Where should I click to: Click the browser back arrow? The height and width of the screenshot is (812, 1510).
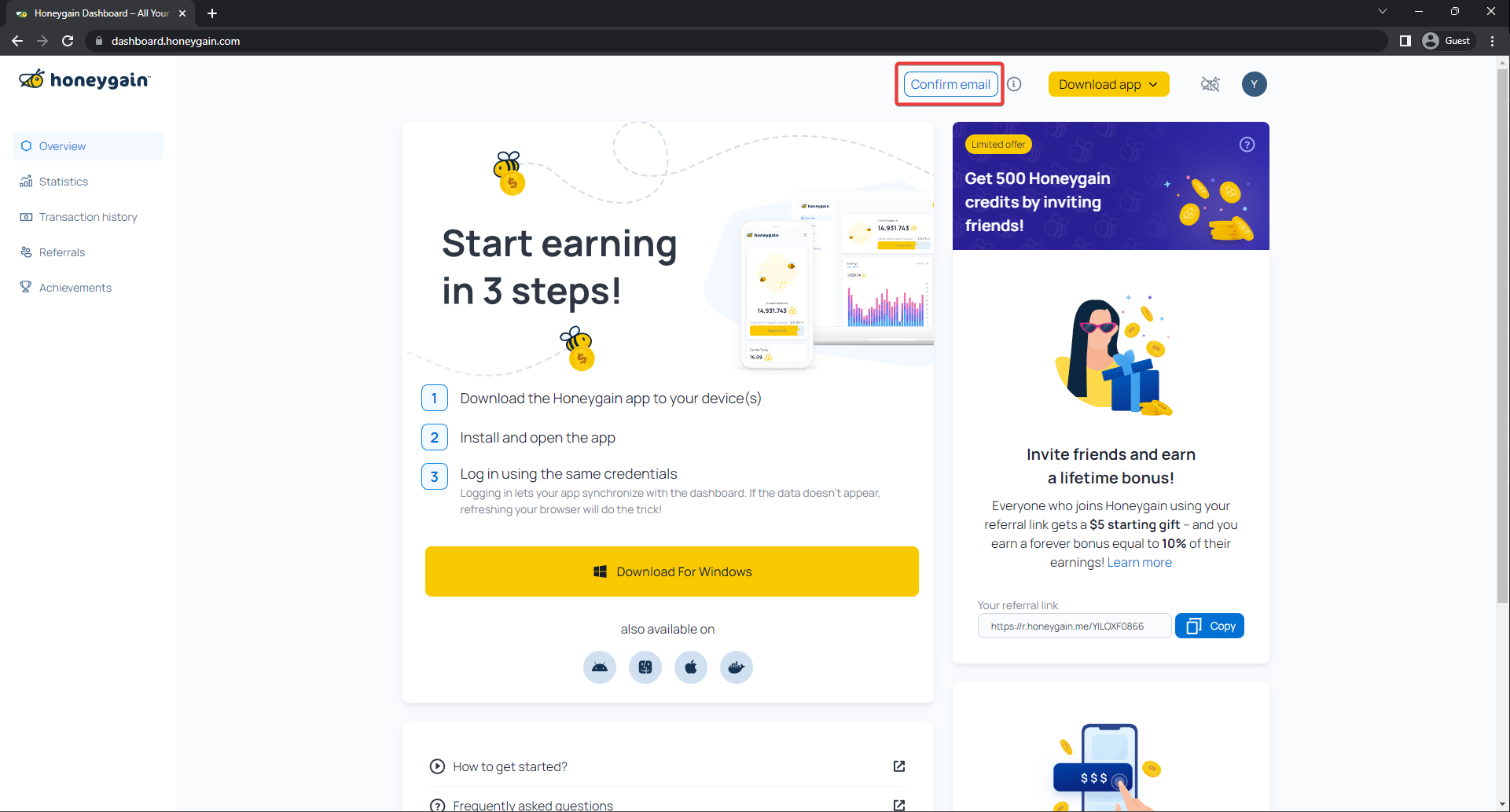pyautogui.click(x=17, y=41)
